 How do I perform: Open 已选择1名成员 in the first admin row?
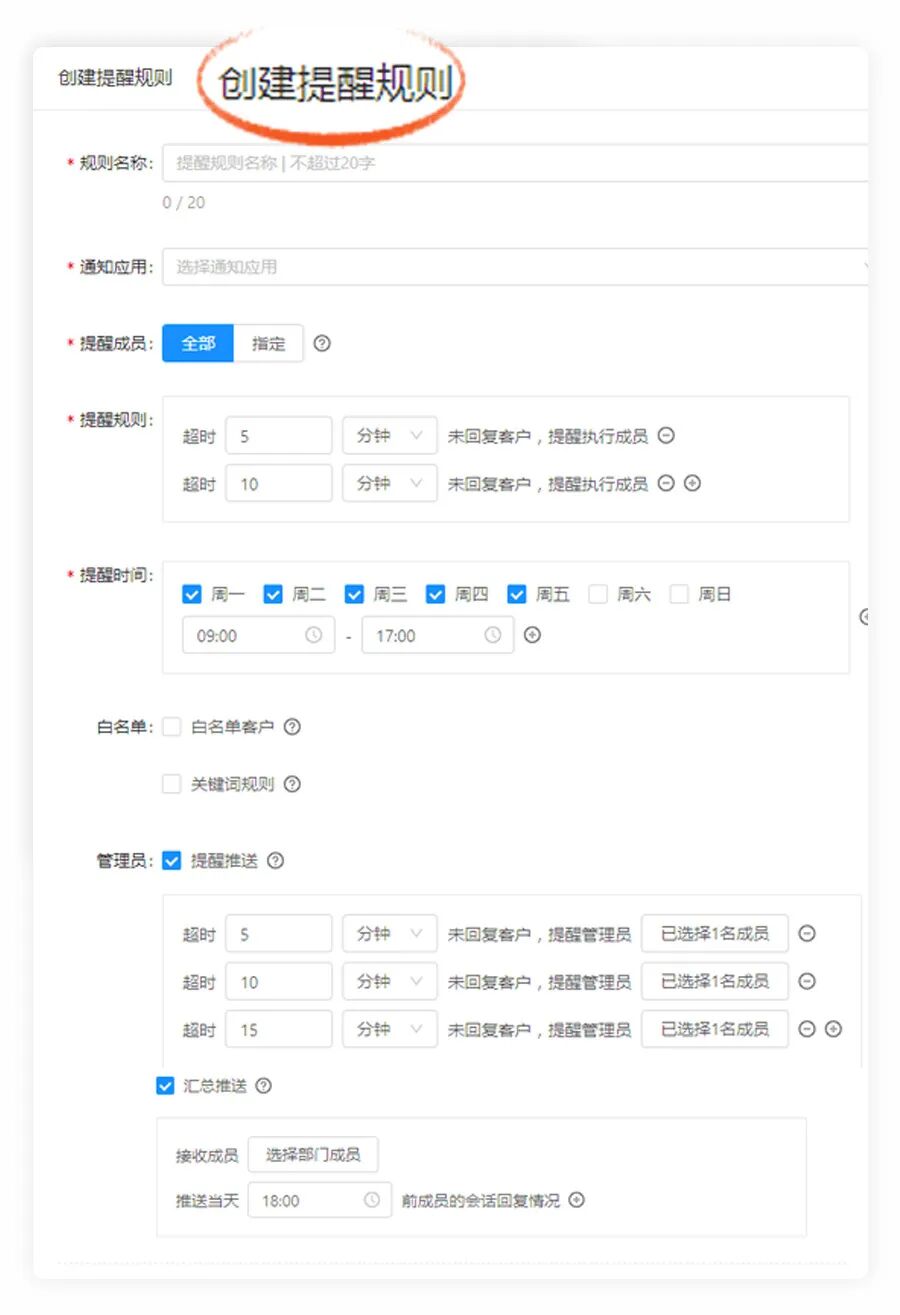715,933
